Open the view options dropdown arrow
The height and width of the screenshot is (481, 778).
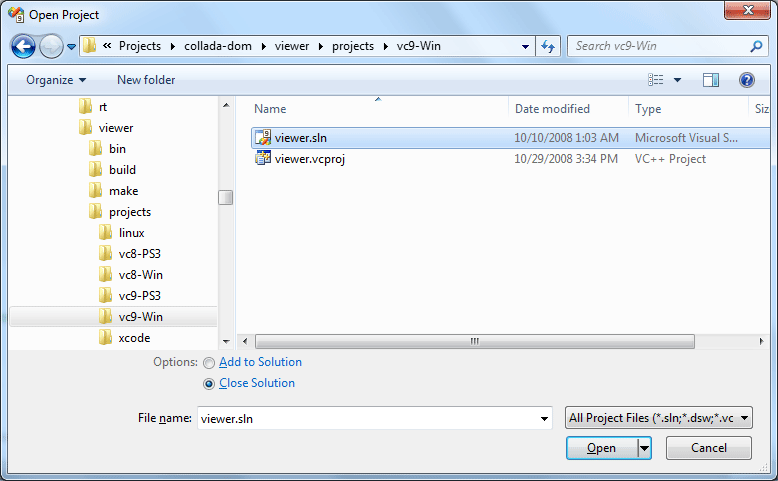[677, 80]
